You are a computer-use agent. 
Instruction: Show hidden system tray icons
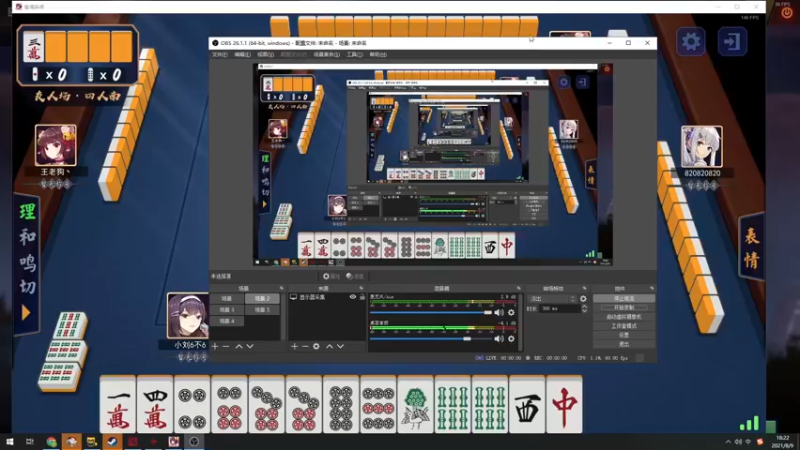[x=728, y=442]
